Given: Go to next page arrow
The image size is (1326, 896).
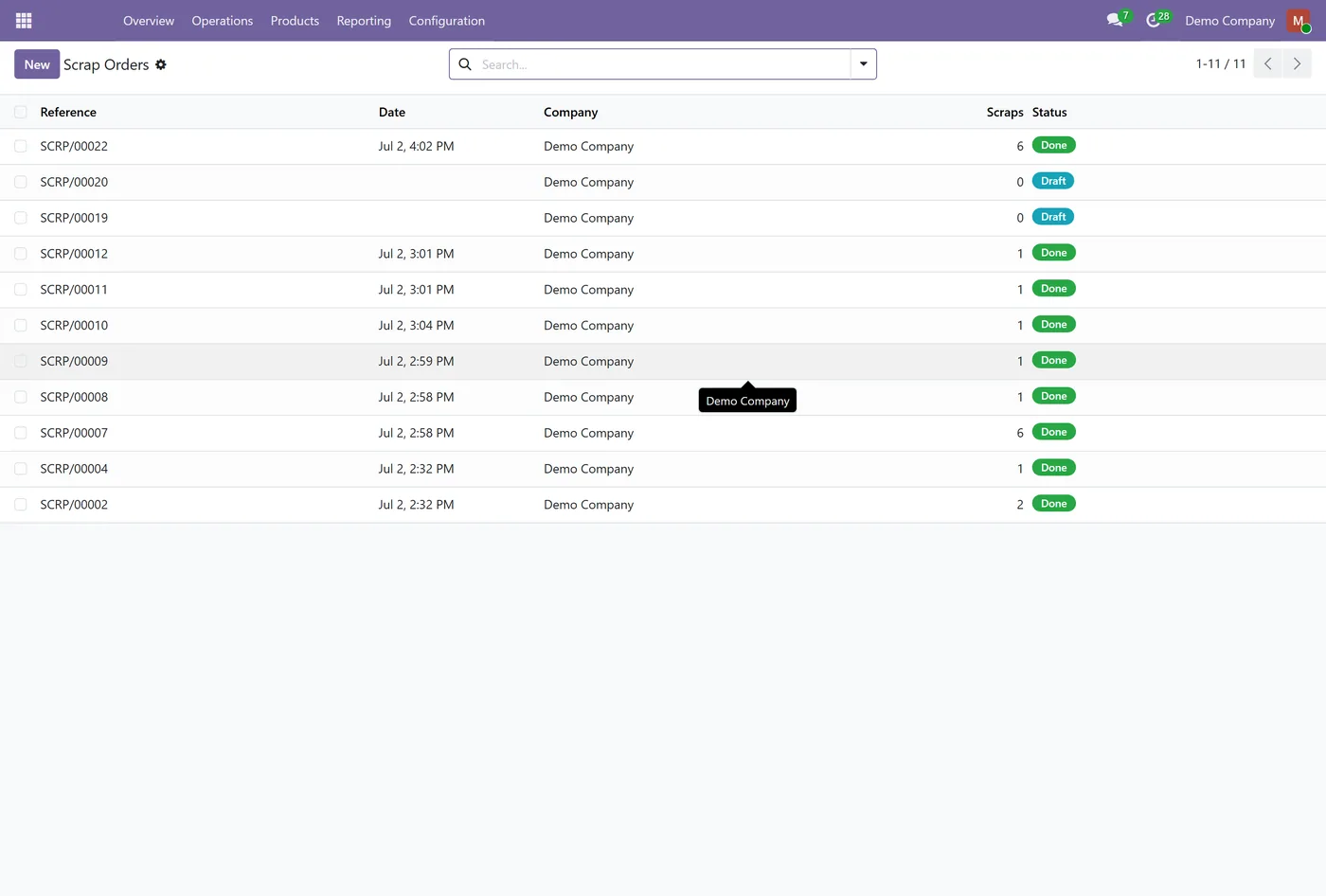Looking at the screenshot, I should (x=1297, y=63).
